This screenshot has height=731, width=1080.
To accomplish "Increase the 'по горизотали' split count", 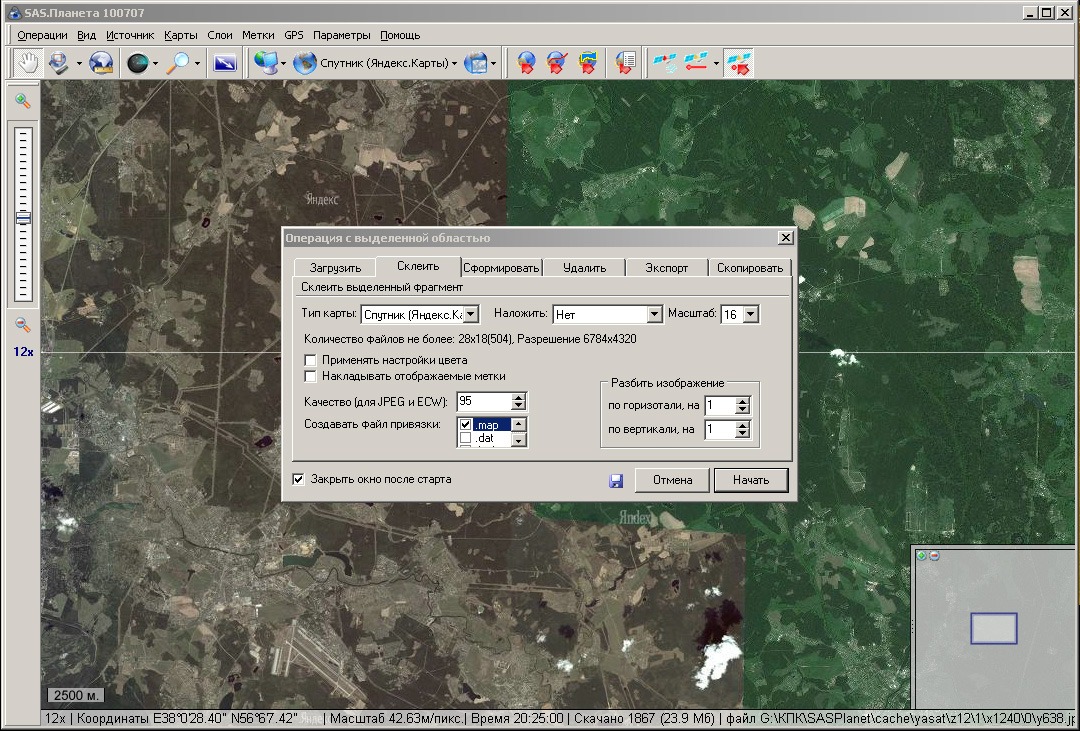I will click(x=742, y=402).
